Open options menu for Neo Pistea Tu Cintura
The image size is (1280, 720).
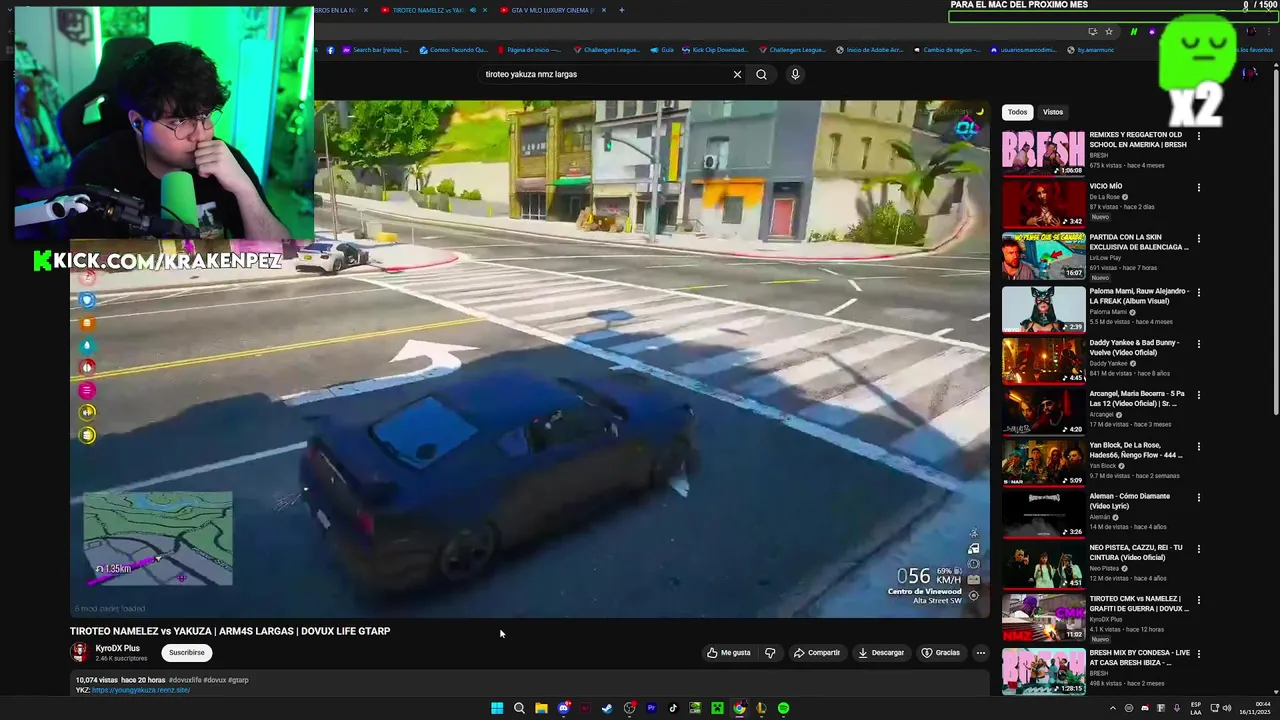click(1198, 549)
